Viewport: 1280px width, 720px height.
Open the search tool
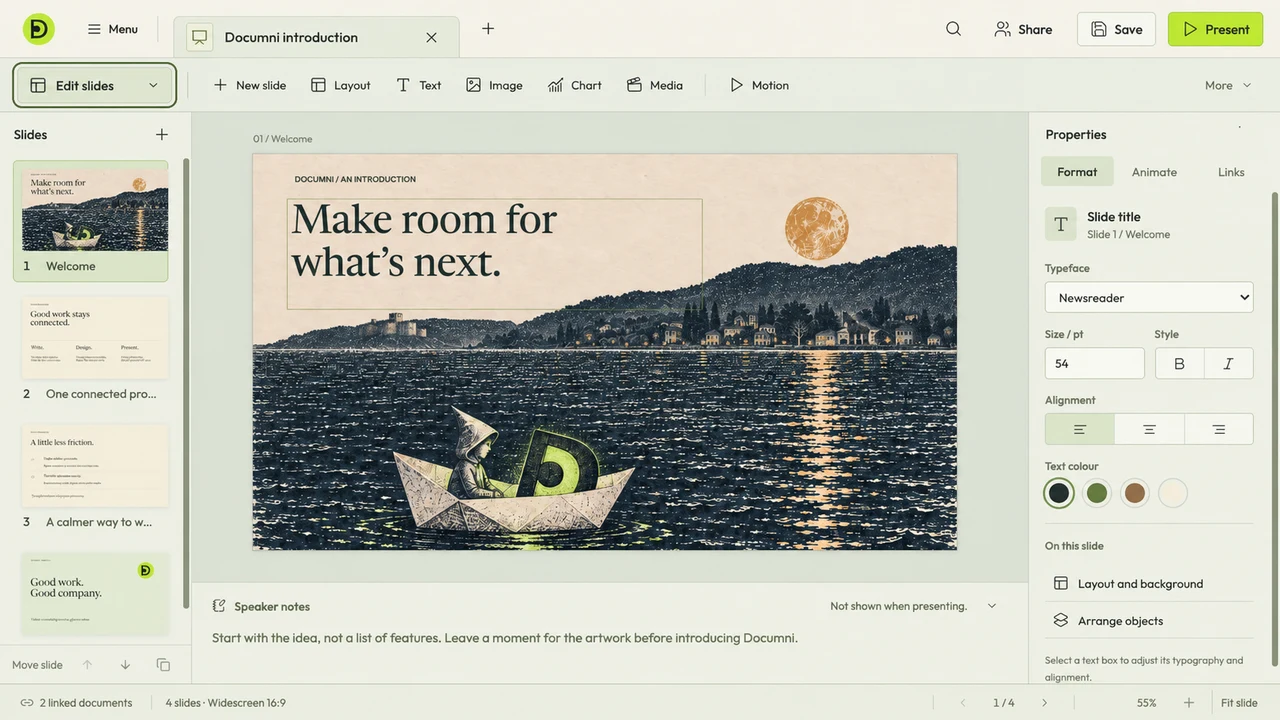953,29
